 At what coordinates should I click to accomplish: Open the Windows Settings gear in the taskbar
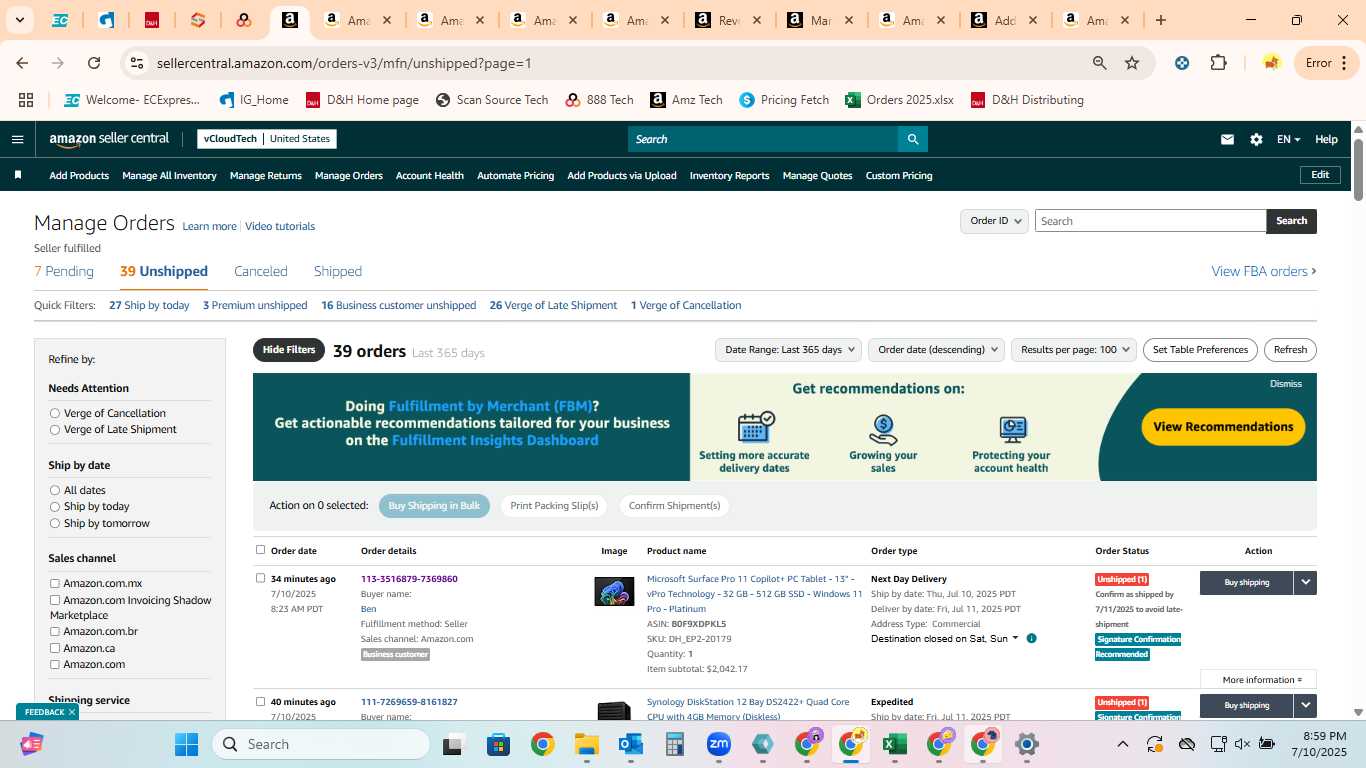click(x=1027, y=744)
